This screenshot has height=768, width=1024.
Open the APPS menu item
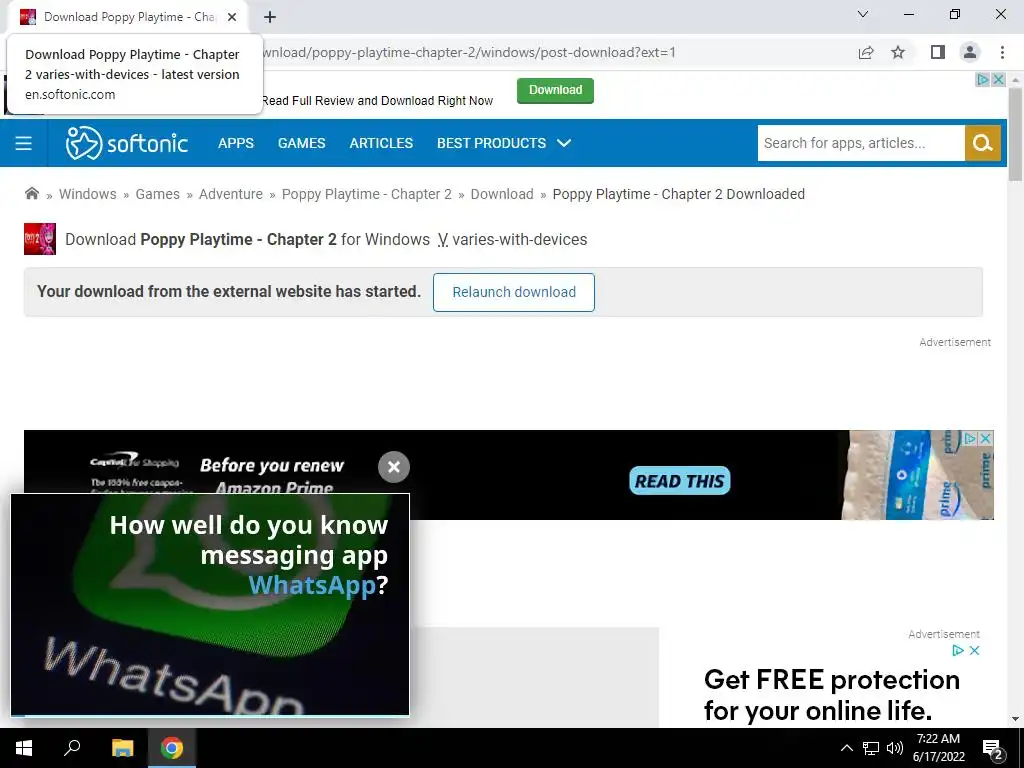(236, 143)
